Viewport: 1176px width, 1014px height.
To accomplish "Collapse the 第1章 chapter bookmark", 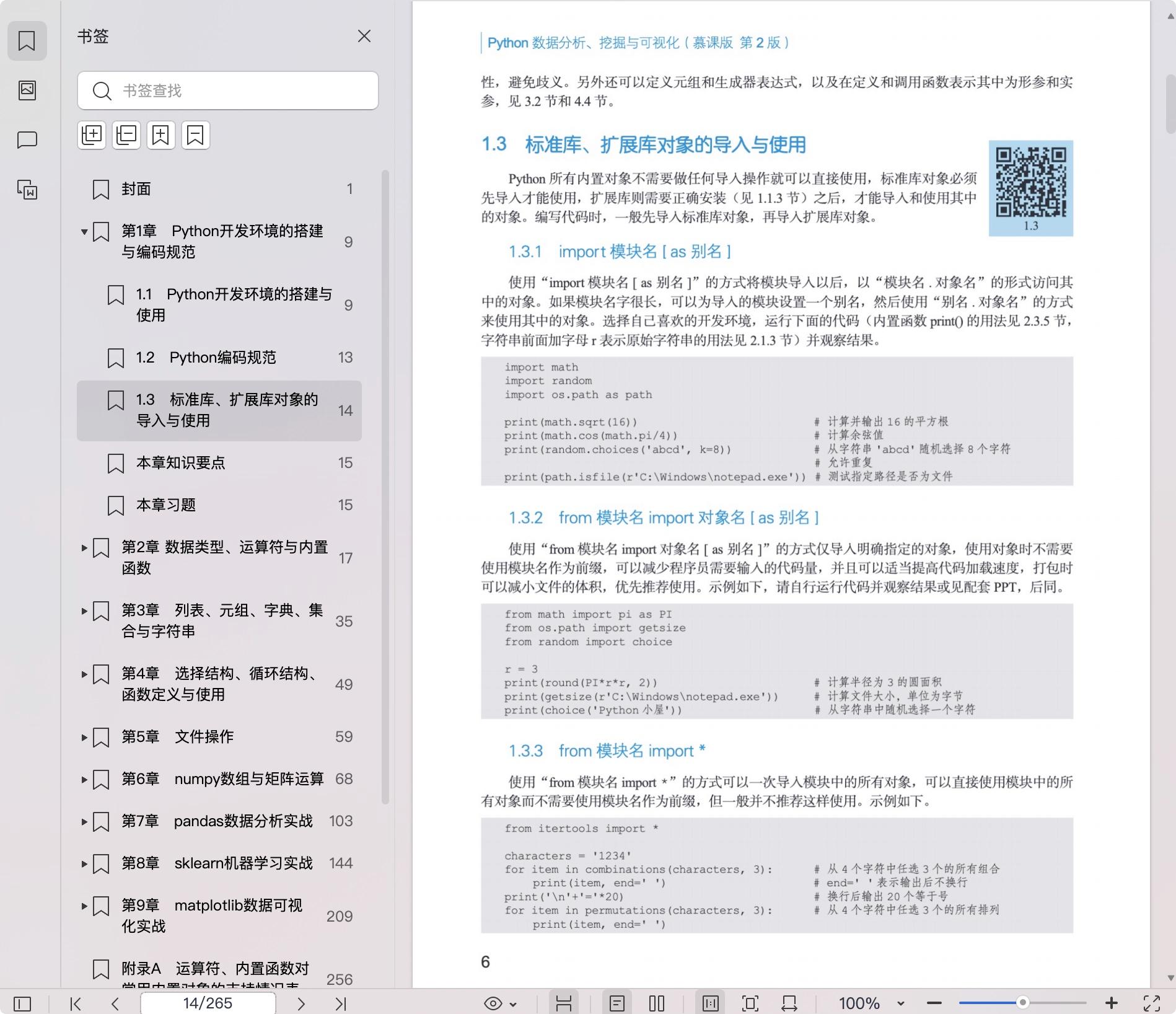I will click(x=84, y=232).
